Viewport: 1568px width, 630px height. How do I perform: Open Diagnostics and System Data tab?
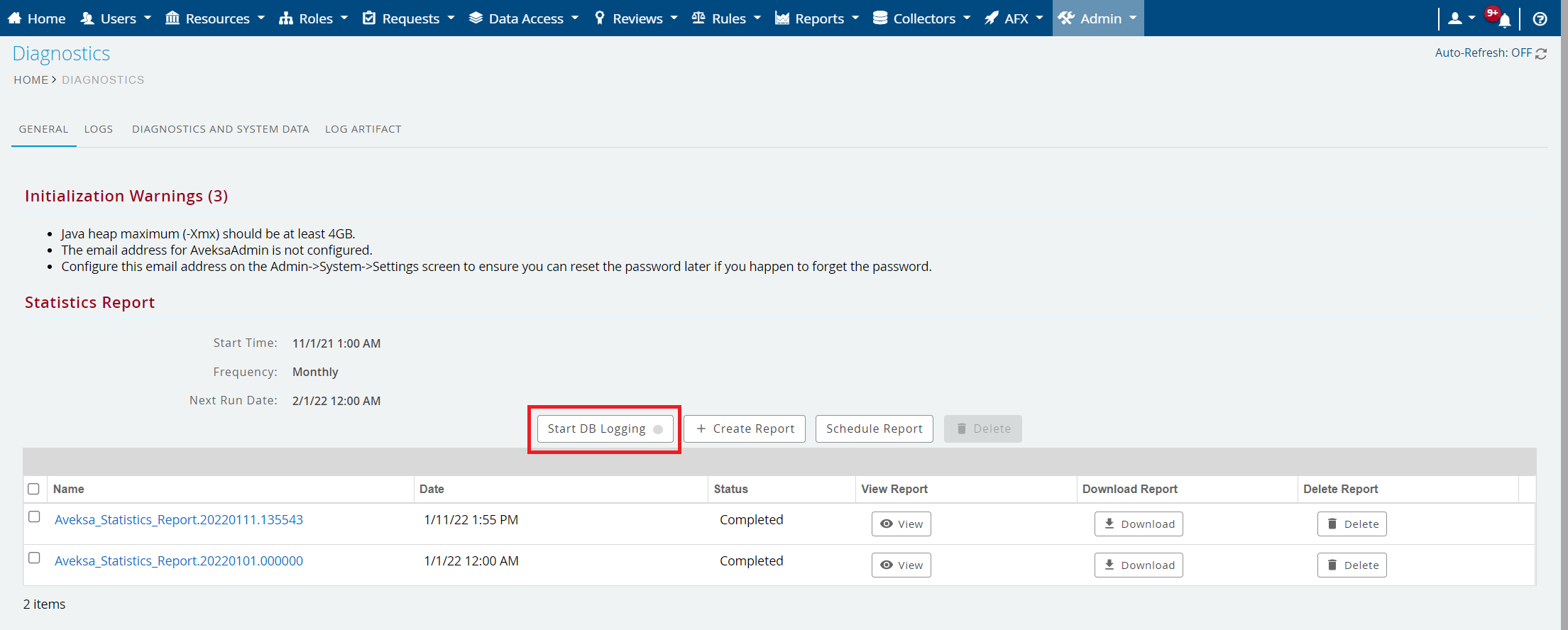220,129
